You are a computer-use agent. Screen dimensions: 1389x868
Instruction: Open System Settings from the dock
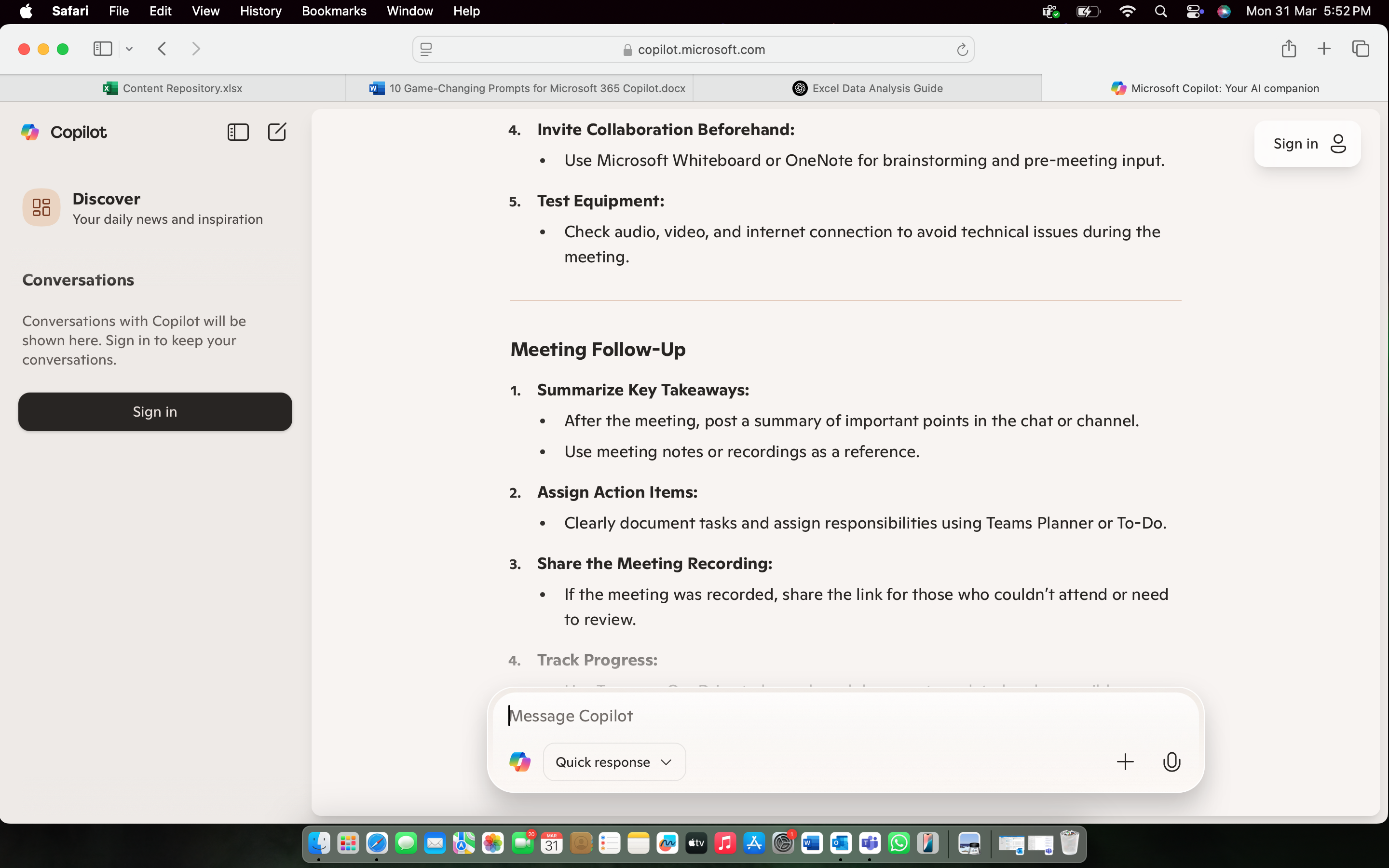[783, 843]
